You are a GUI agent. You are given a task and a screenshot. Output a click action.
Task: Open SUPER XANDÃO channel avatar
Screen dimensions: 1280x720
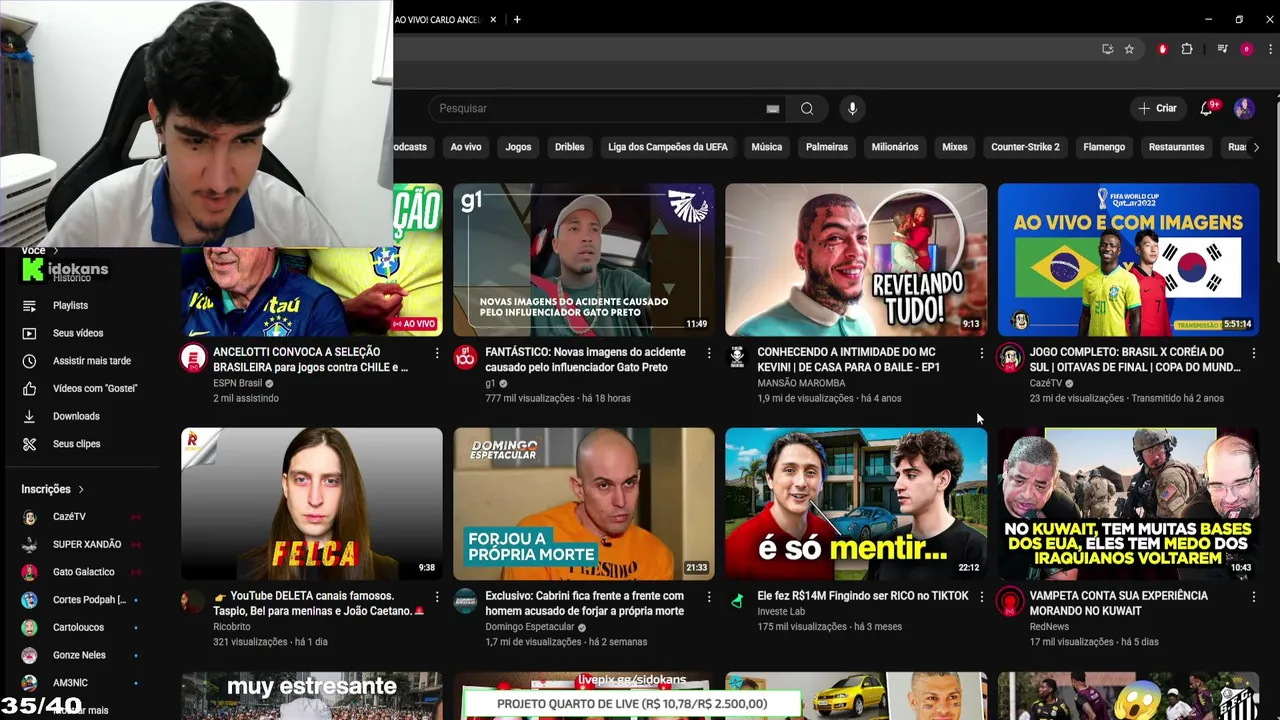coord(30,545)
